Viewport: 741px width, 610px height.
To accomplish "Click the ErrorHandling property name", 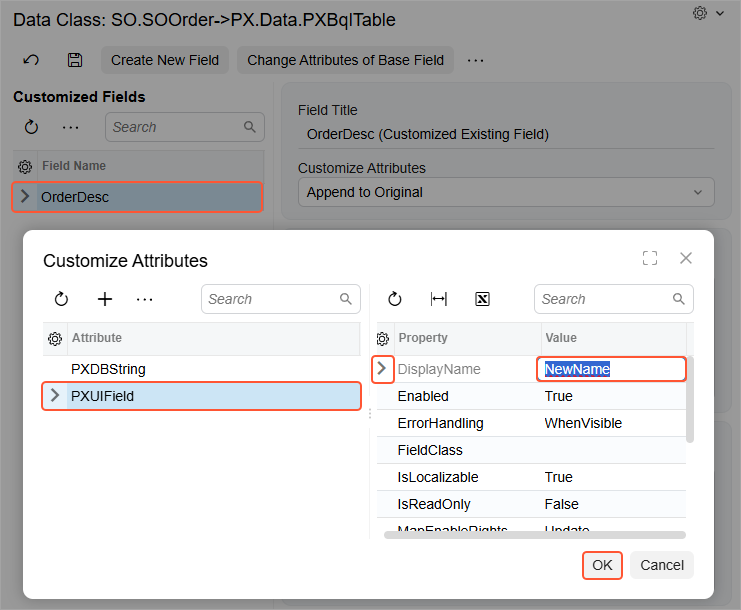I will [x=440, y=423].
